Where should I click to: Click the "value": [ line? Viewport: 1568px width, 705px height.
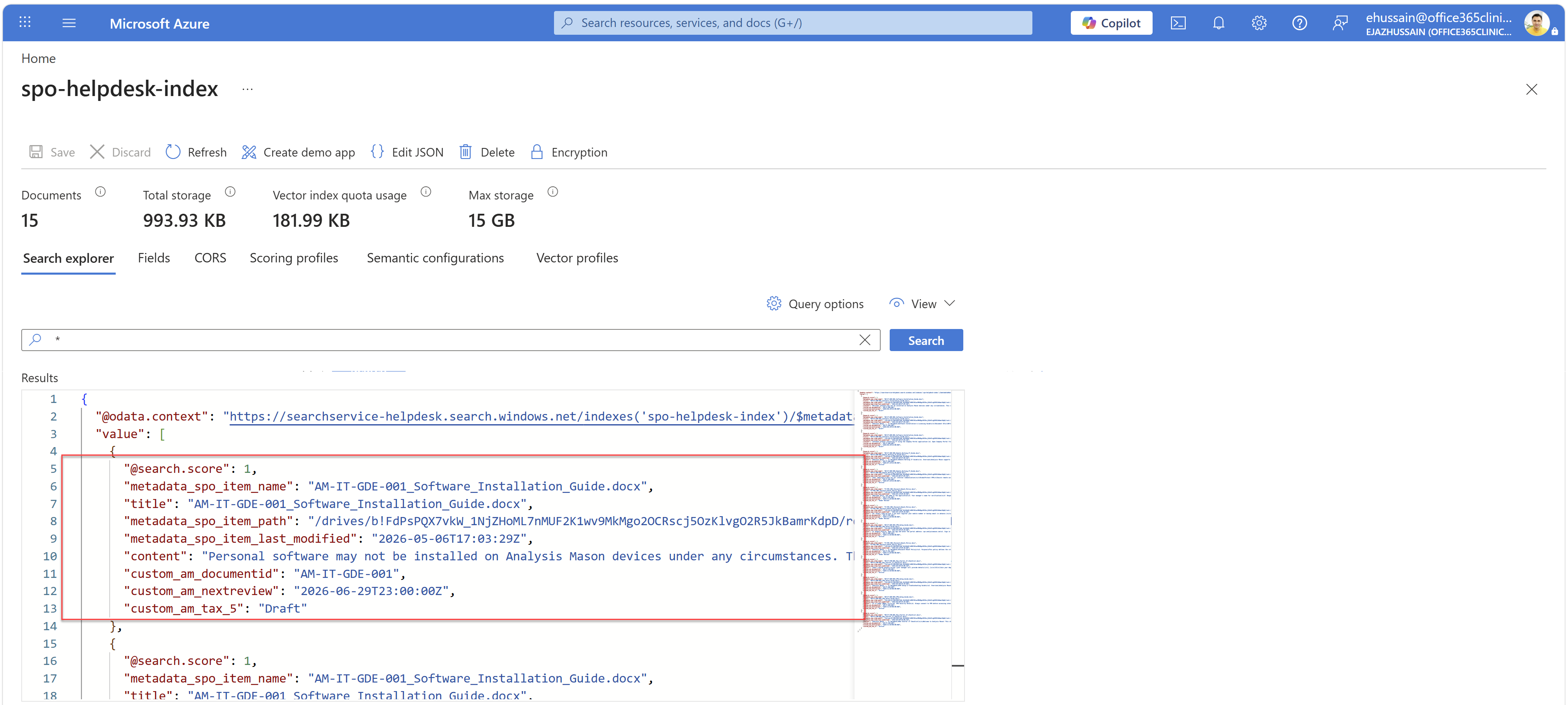click(130, 434)
